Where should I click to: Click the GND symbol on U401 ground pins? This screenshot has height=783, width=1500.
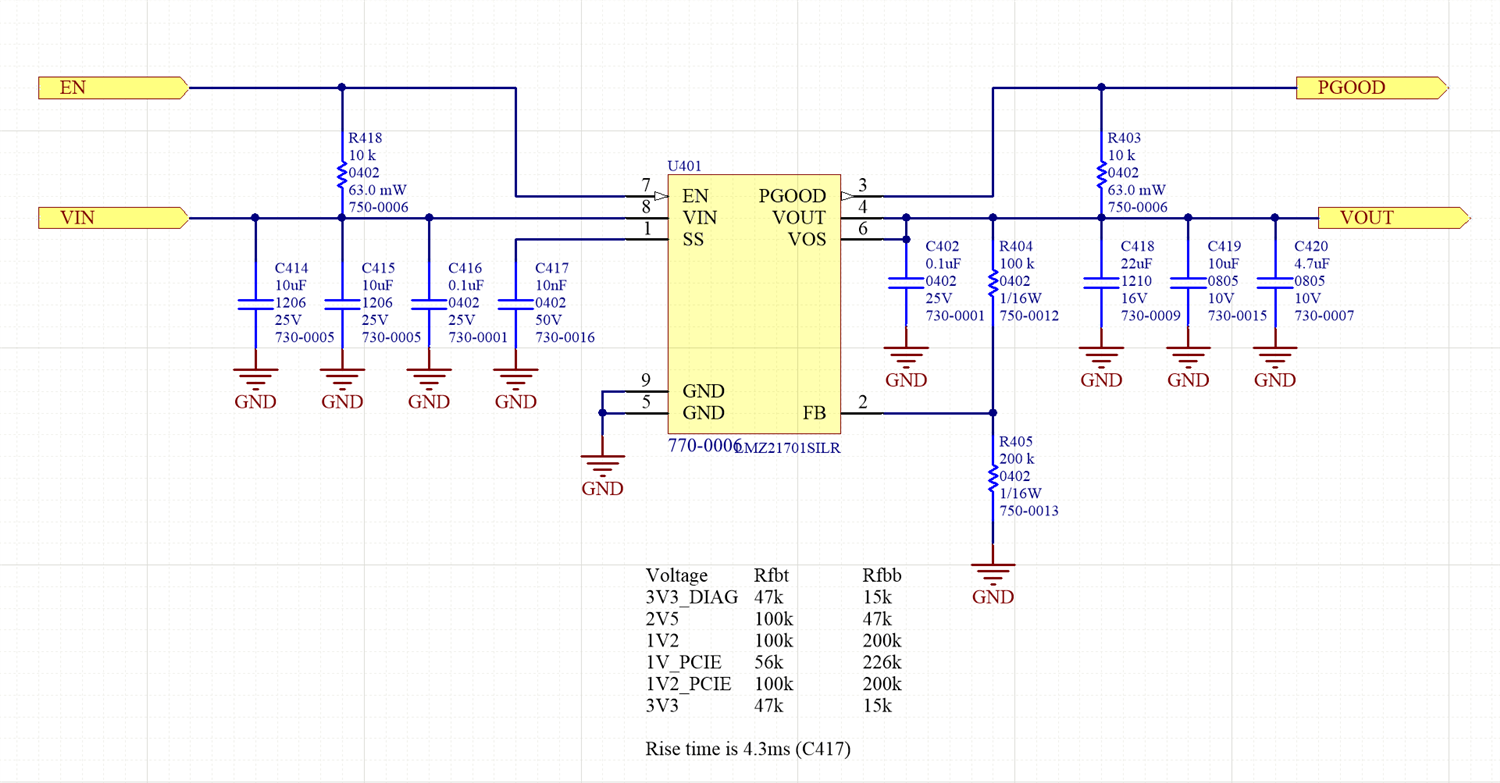pos(602,477)
